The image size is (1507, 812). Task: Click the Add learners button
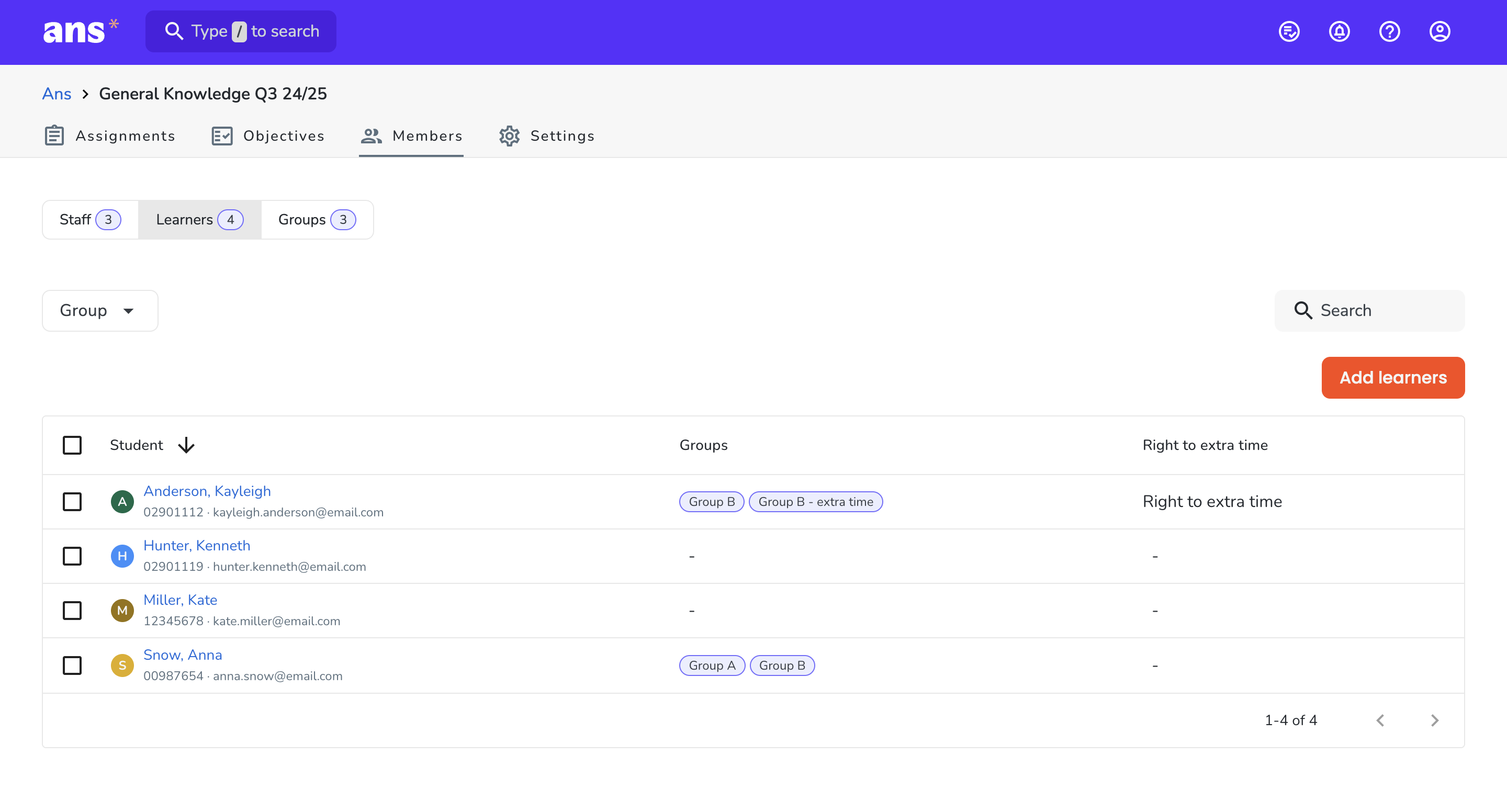1393,377
